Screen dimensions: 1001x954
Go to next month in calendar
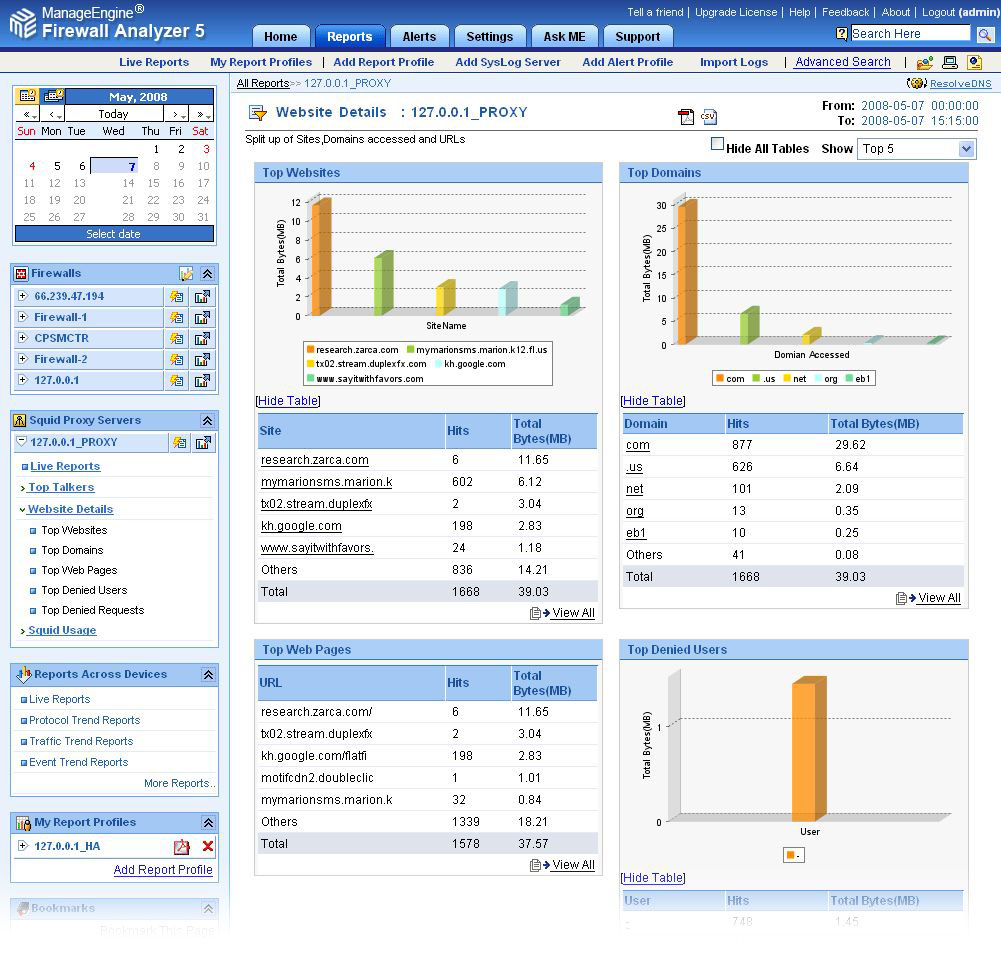[x=176, y=114]
